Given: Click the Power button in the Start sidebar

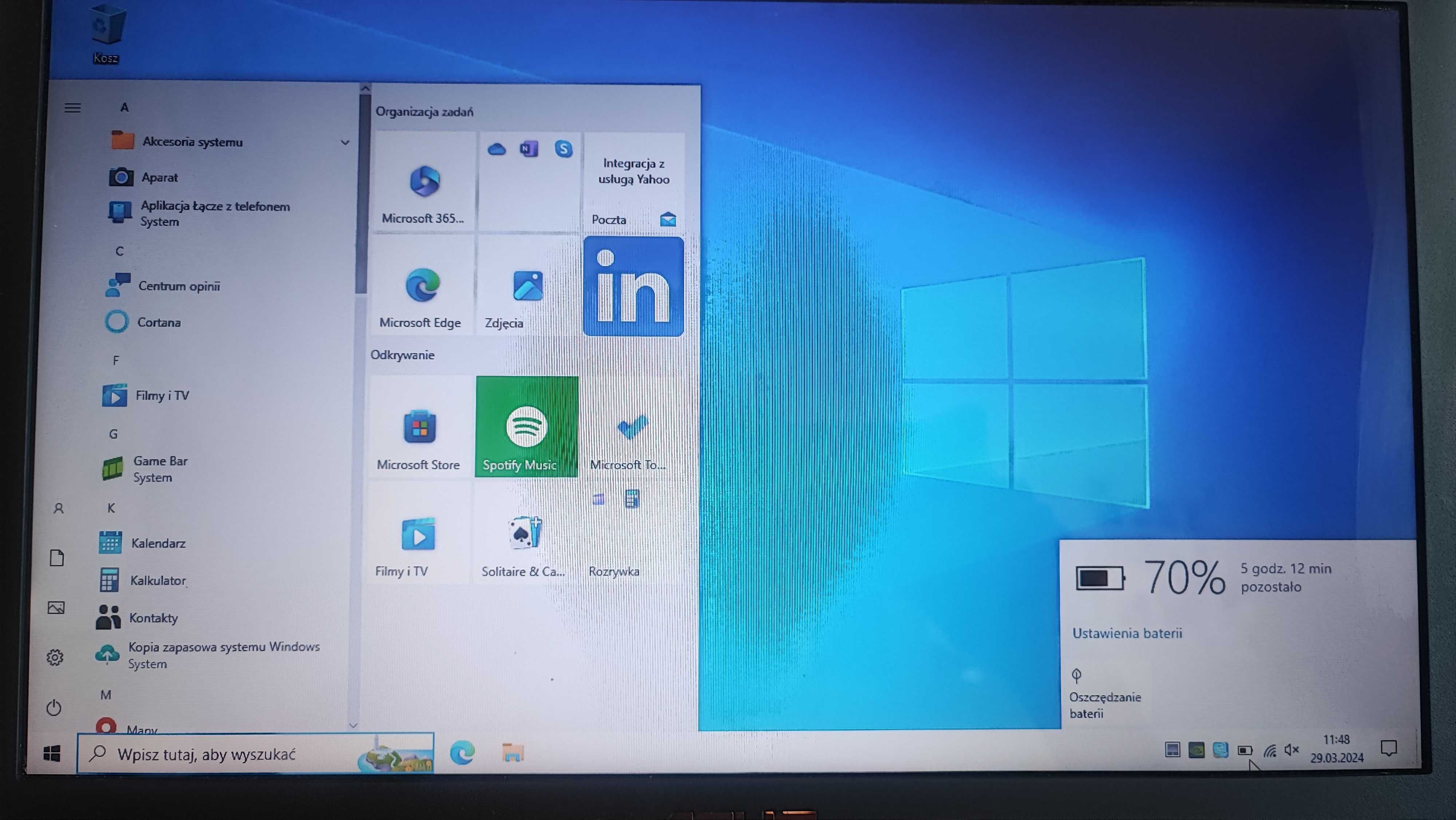Looking at the screenshot, I should 54,707.
